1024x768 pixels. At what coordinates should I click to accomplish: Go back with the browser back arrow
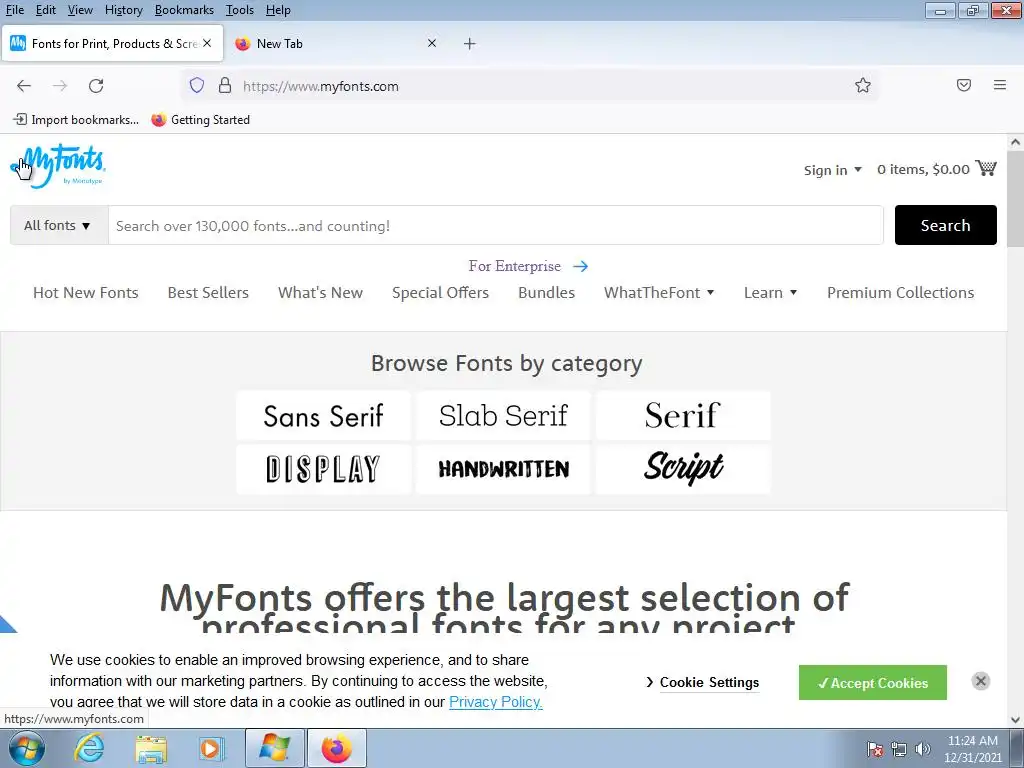[x=24, y=86]
